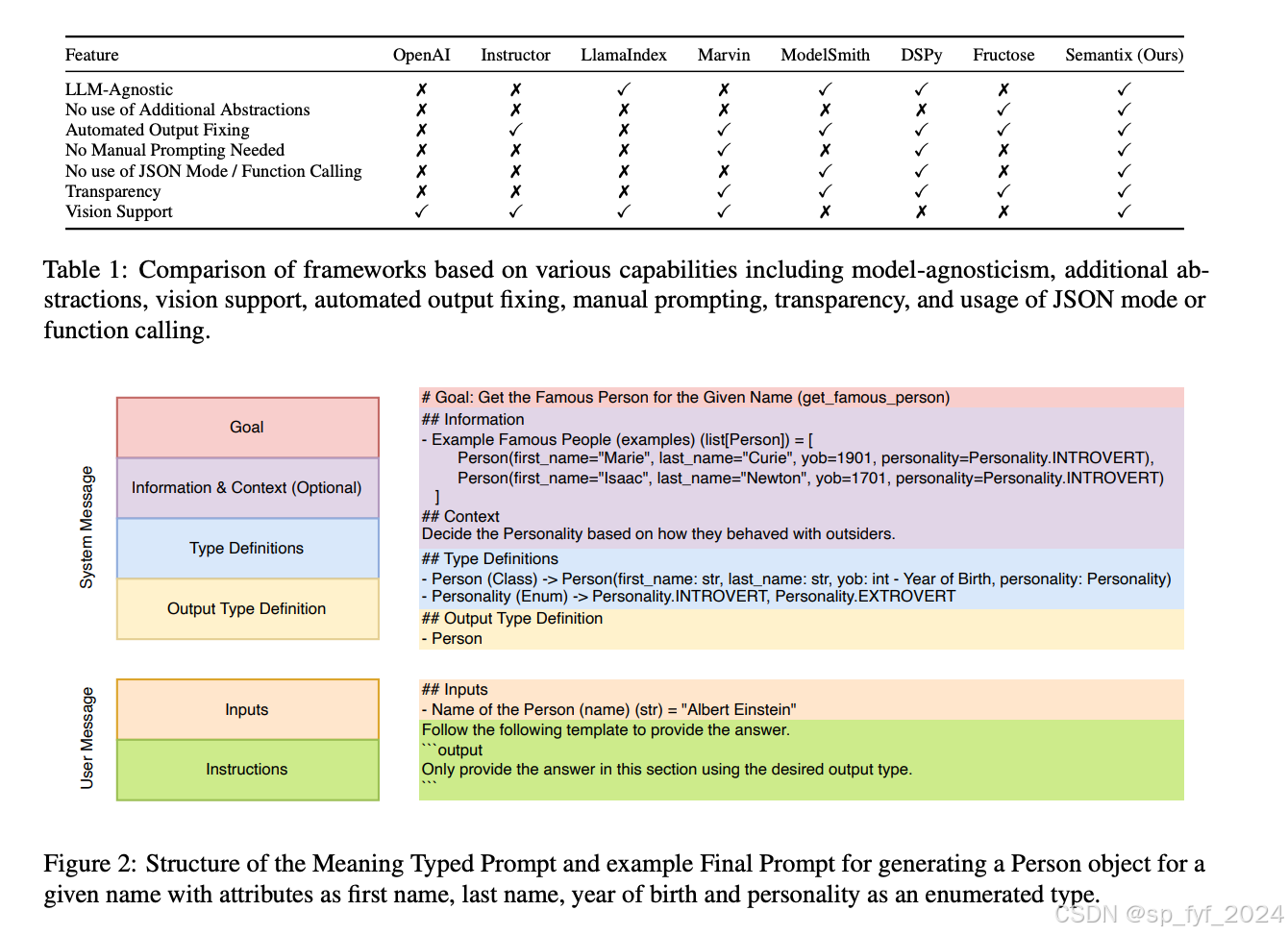
Task: Select the 'Output Type Definition' diagram box
Action: [x=247, y=609]
